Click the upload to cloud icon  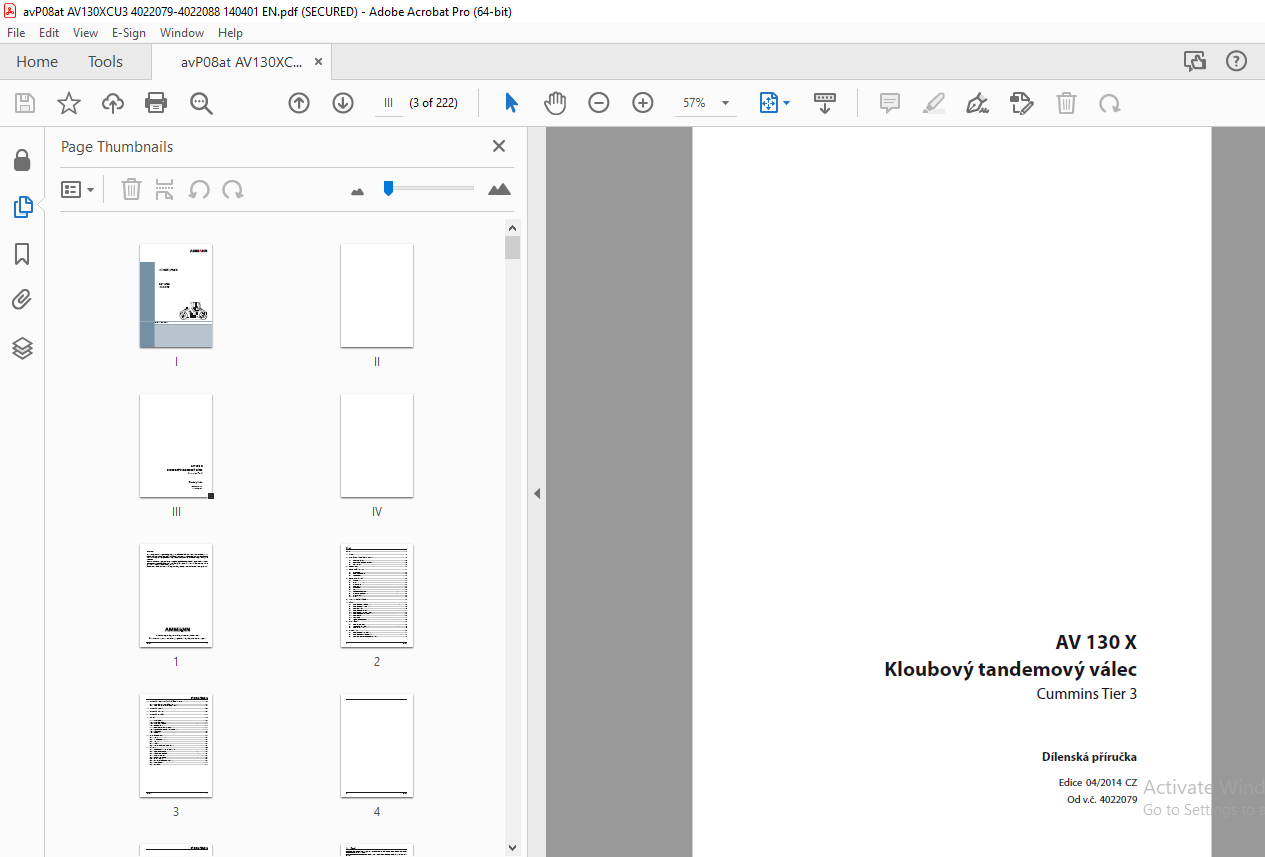tap(113, 103)
